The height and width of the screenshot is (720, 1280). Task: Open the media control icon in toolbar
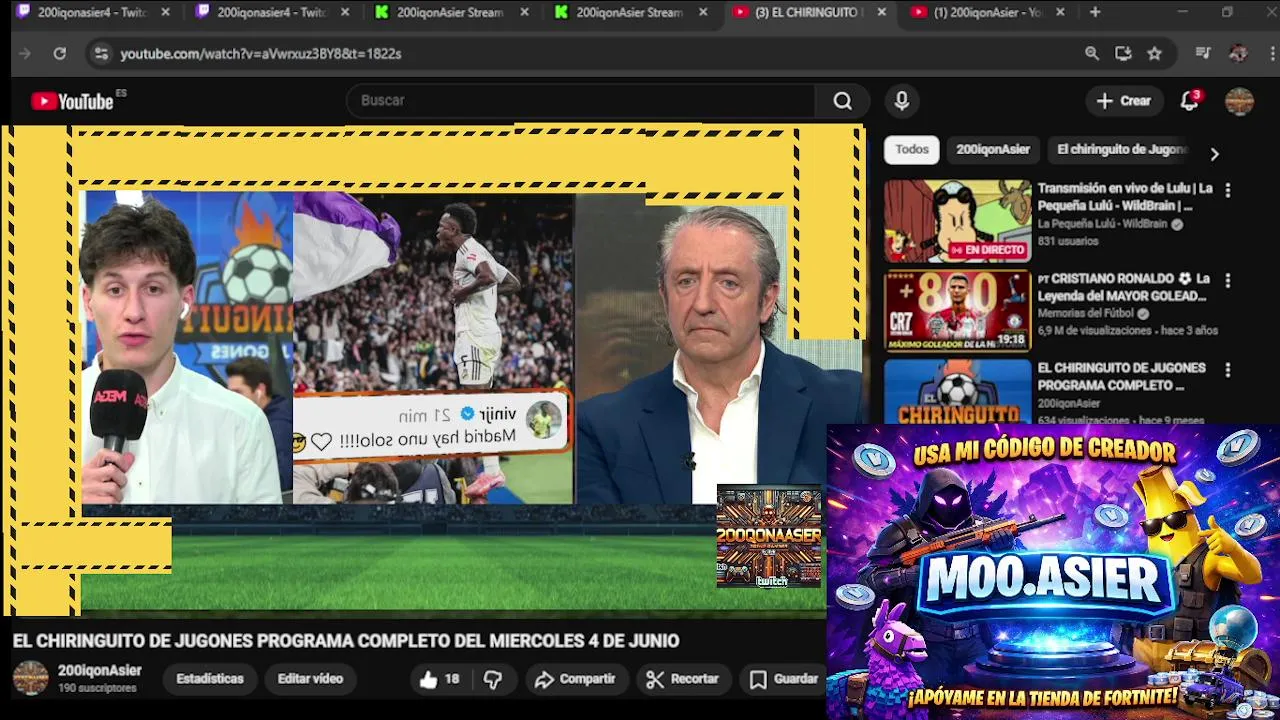[1203, 54]
